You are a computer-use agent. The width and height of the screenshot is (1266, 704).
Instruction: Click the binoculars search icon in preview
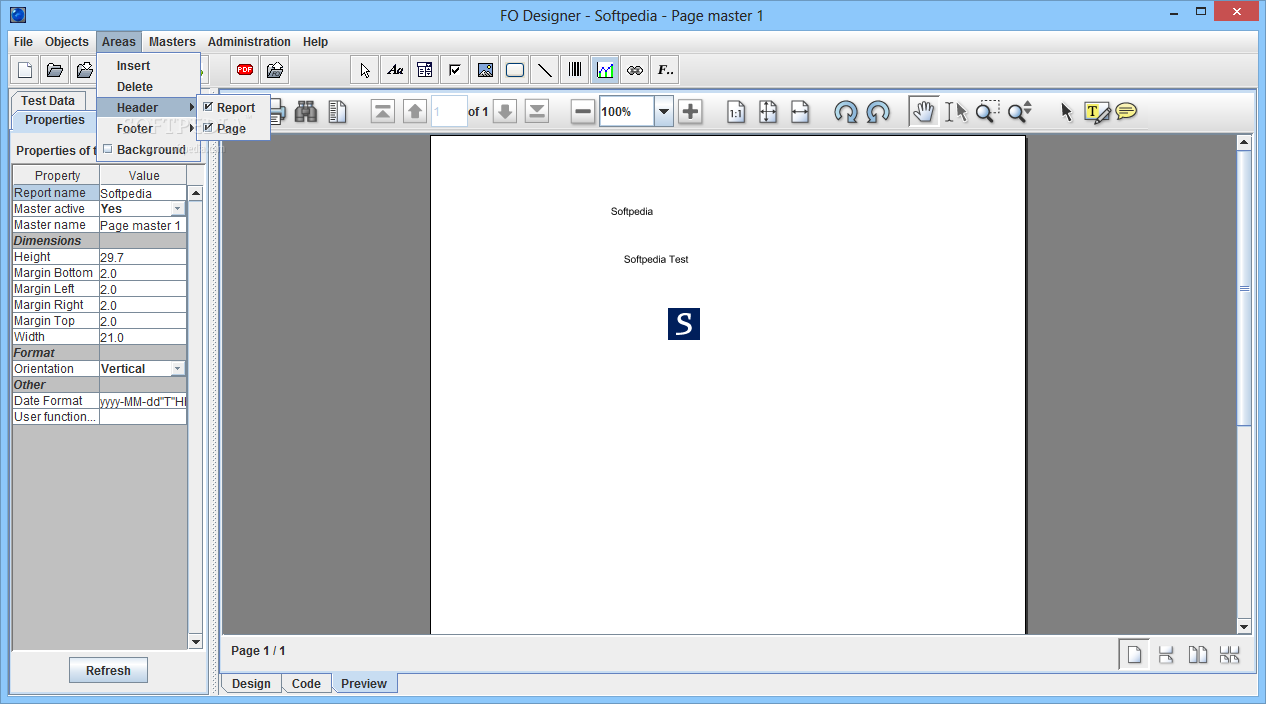(306, 112)
